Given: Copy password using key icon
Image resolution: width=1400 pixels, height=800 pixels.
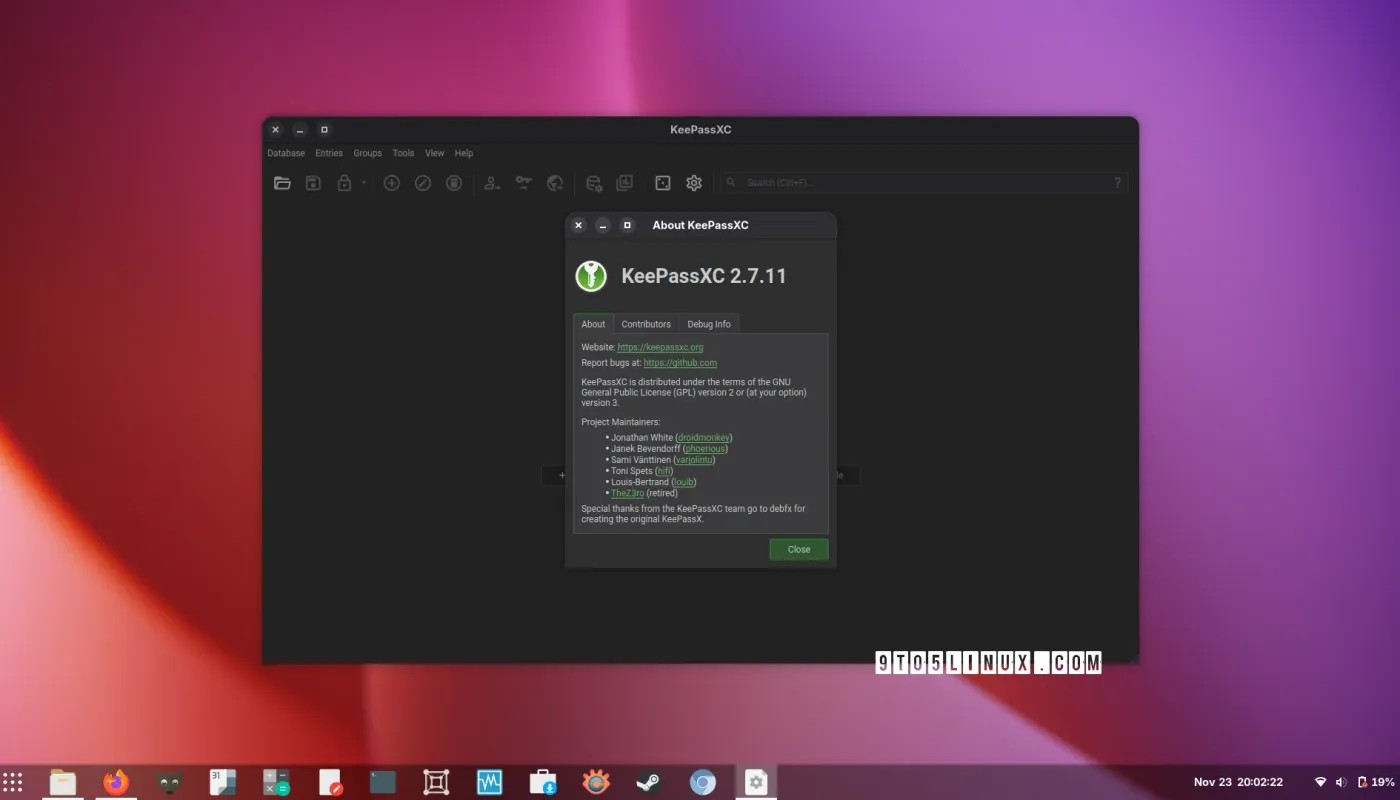Looking at the screenshot, I should tap(523, 183).
